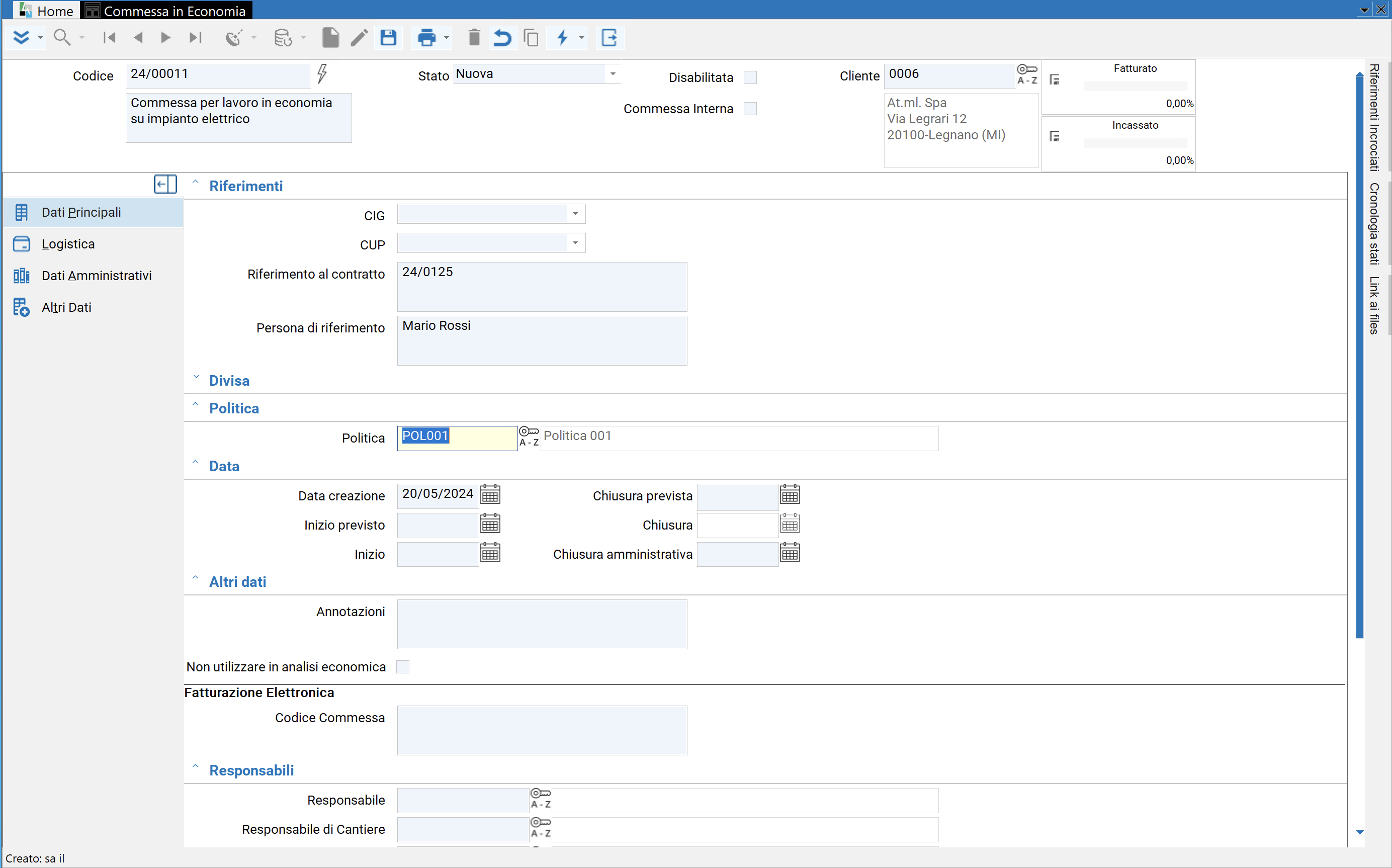This screenshot has height=868, width=1392.
Task: Open Politica lookup key A-Z icon
Action: point(529,437)
